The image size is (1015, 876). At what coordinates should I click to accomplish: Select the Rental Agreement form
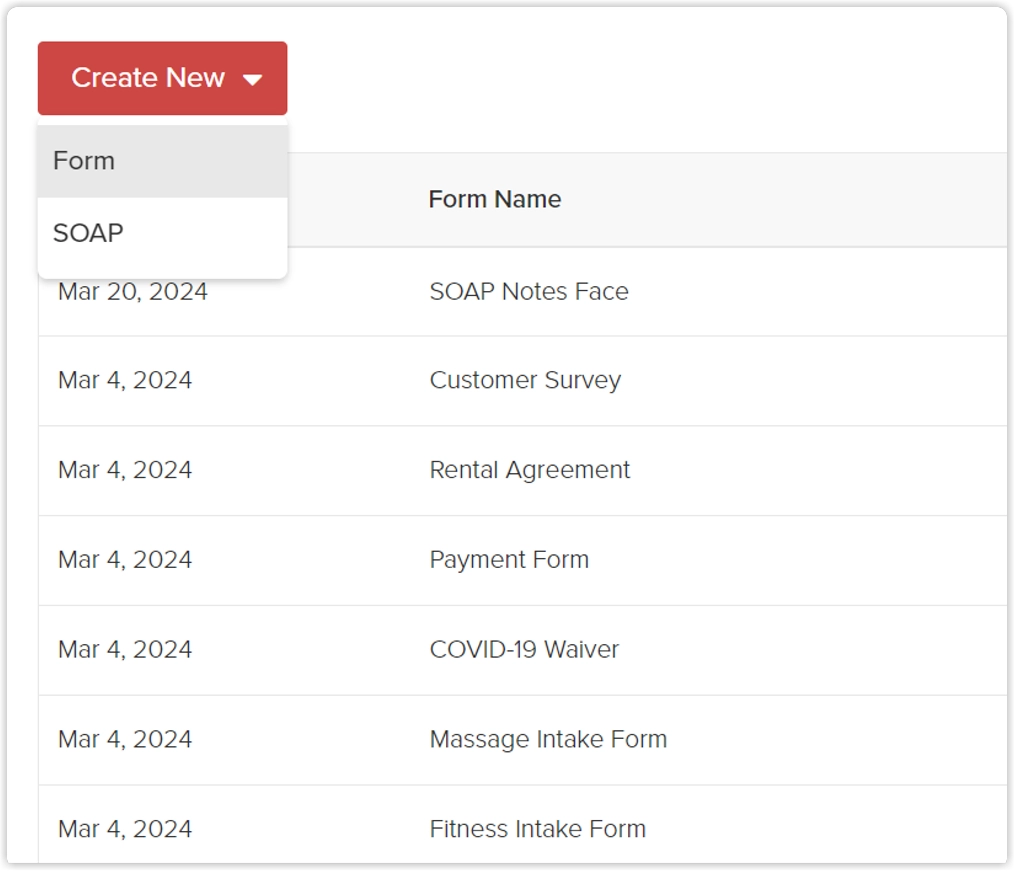tap(528, 470)
